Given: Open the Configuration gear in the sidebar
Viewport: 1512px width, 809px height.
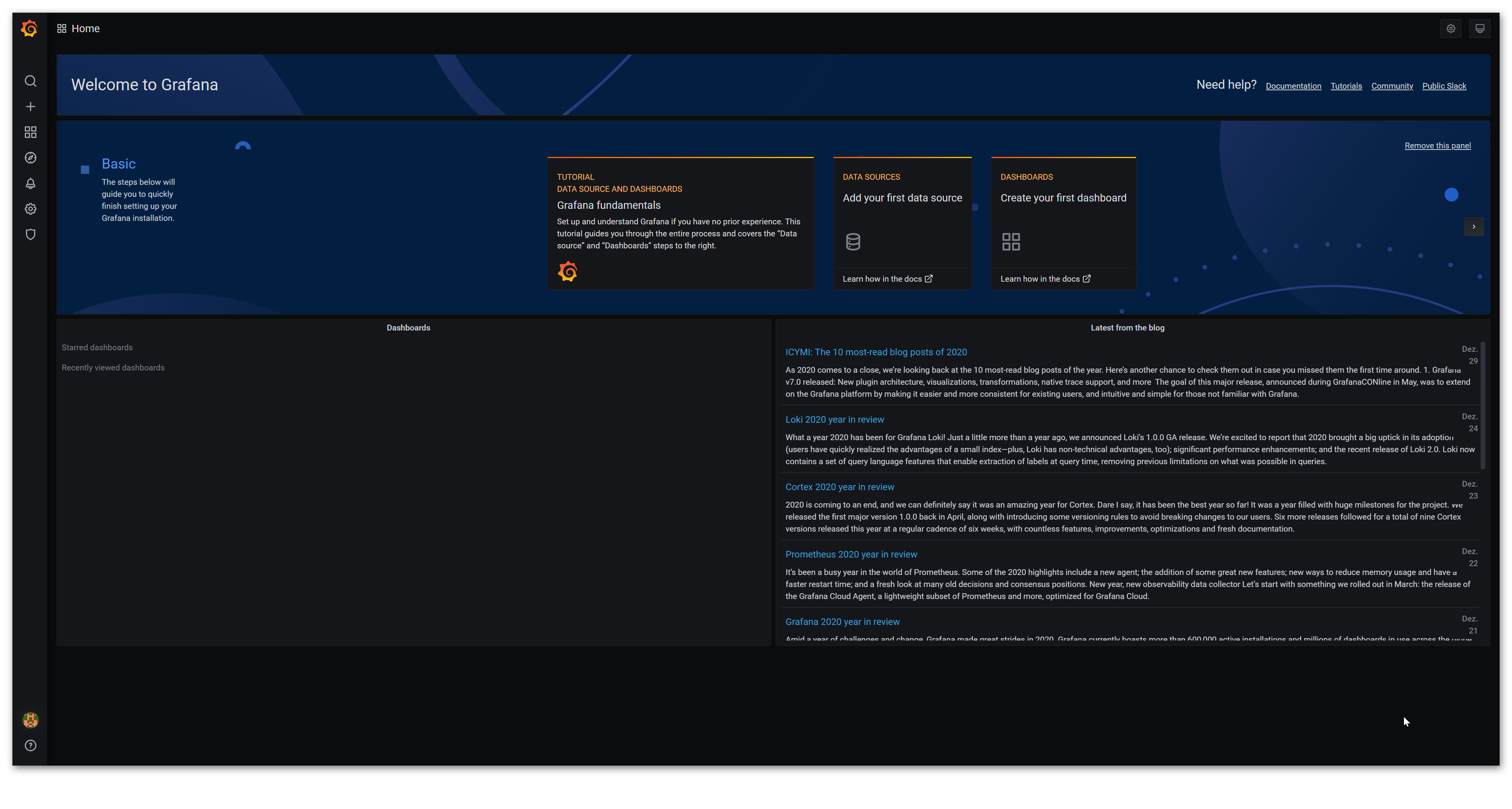Looking at the screenshot, I should 31,208.
